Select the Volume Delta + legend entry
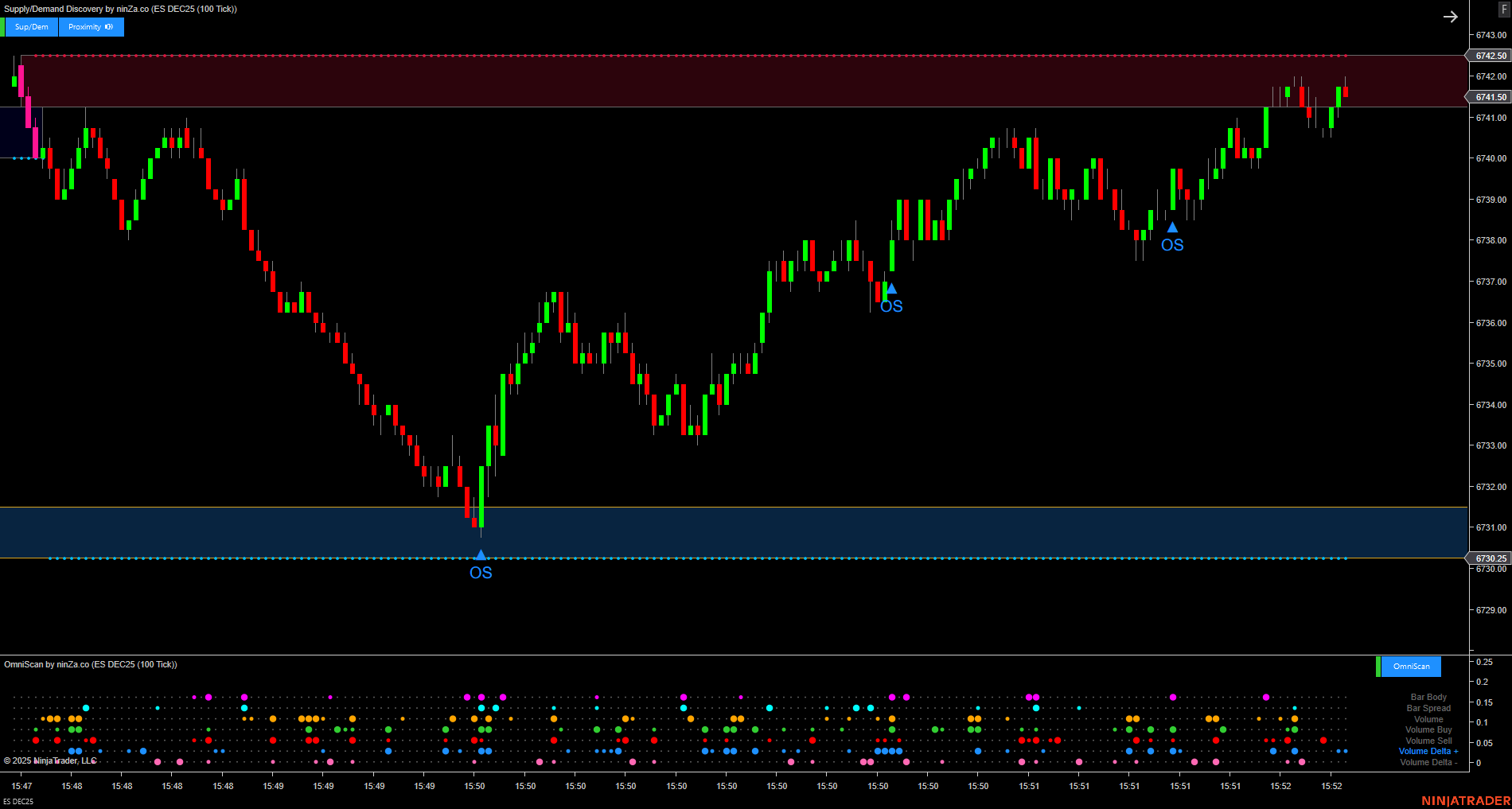The image size is (1512, 809). pyautogui.click(x=1428, y=751)
